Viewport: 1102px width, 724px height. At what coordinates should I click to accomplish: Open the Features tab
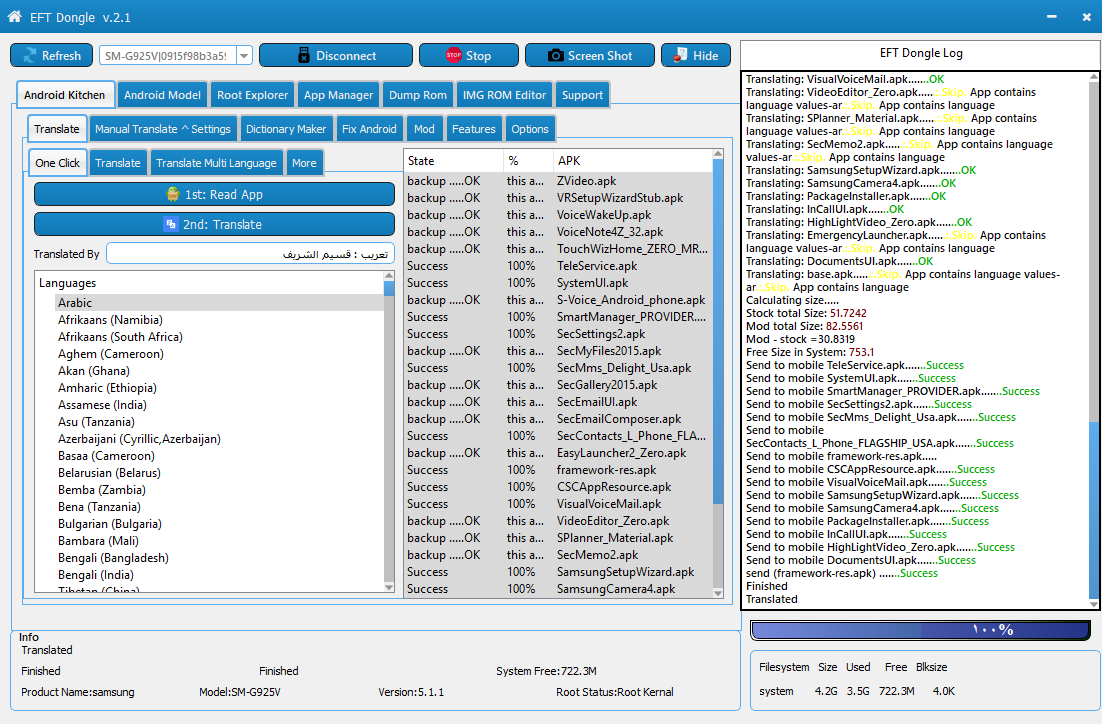[474, 129]
